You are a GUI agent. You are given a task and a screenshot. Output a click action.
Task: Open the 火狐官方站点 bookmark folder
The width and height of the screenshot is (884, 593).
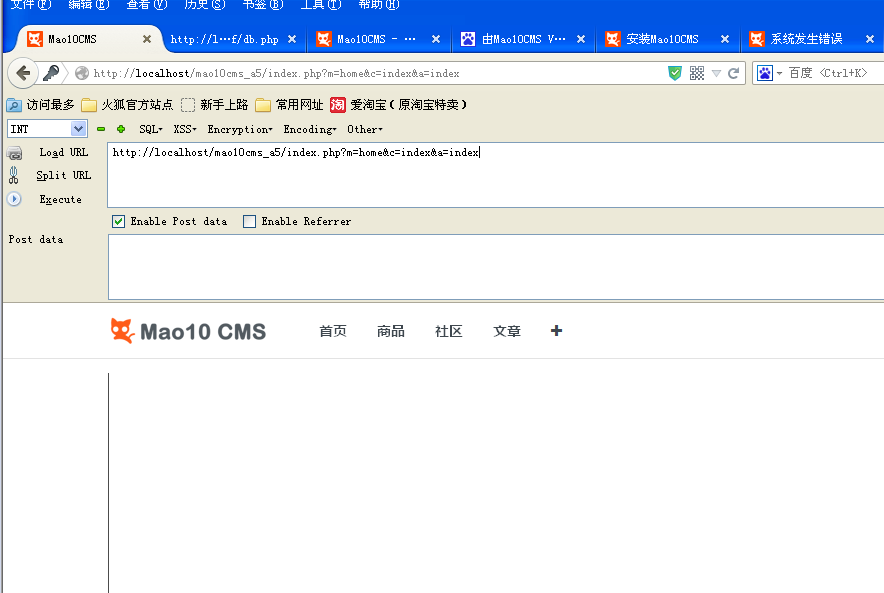[x=127, y=105]
